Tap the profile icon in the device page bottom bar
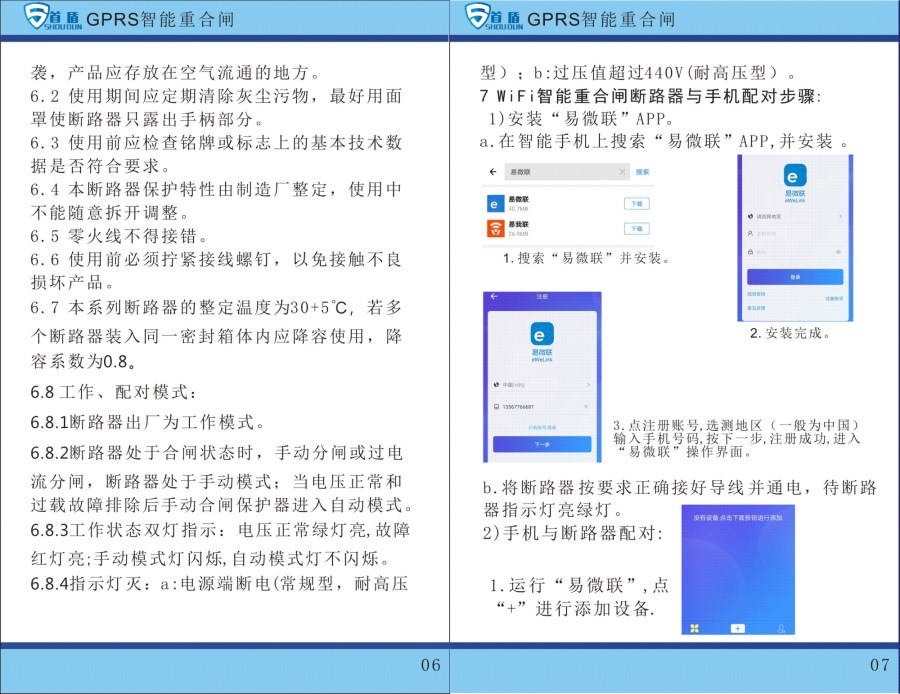Viewport: 900px width, 694px height. coord(781,629)
